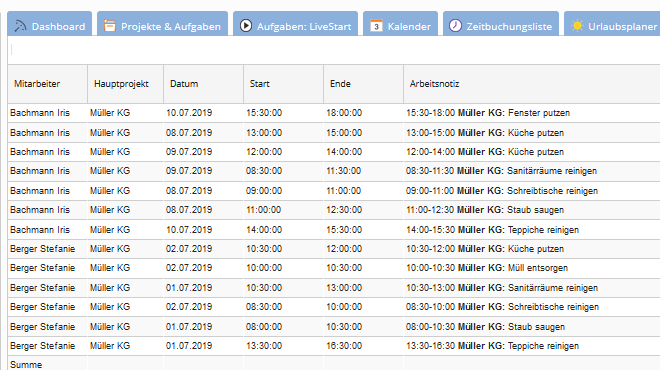
Task: Click date 09.07.2019 in the 08:30:00 start row
Action: (189, 171)
